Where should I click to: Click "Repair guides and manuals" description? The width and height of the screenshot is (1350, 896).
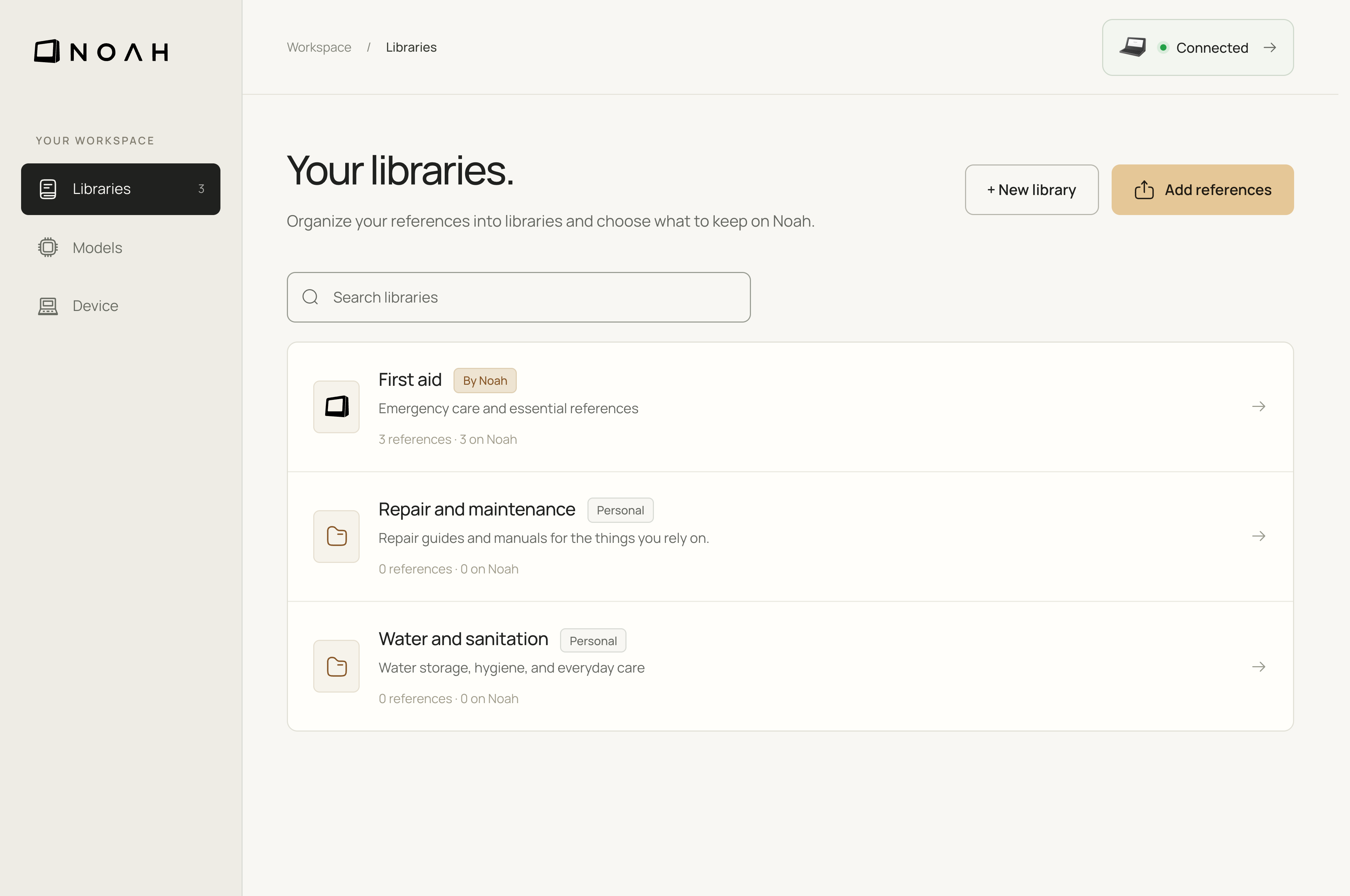(x=544, y=538)
